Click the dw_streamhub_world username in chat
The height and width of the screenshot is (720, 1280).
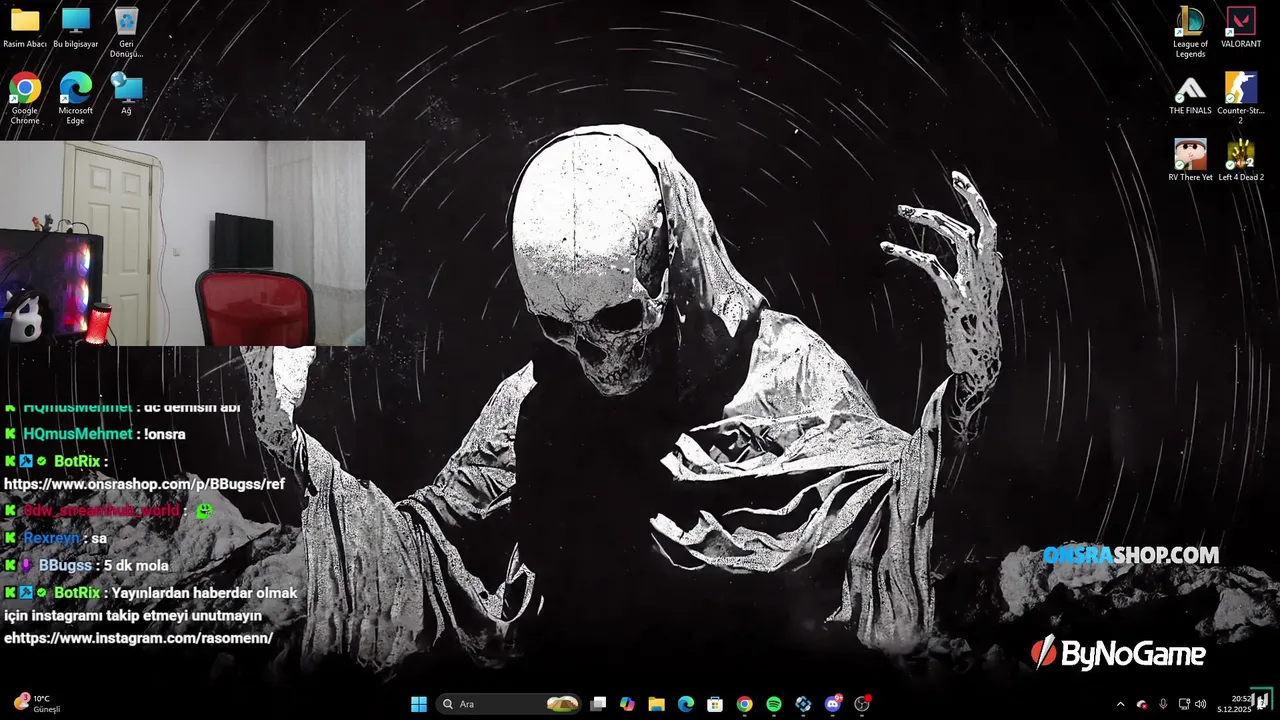point(101,510)
